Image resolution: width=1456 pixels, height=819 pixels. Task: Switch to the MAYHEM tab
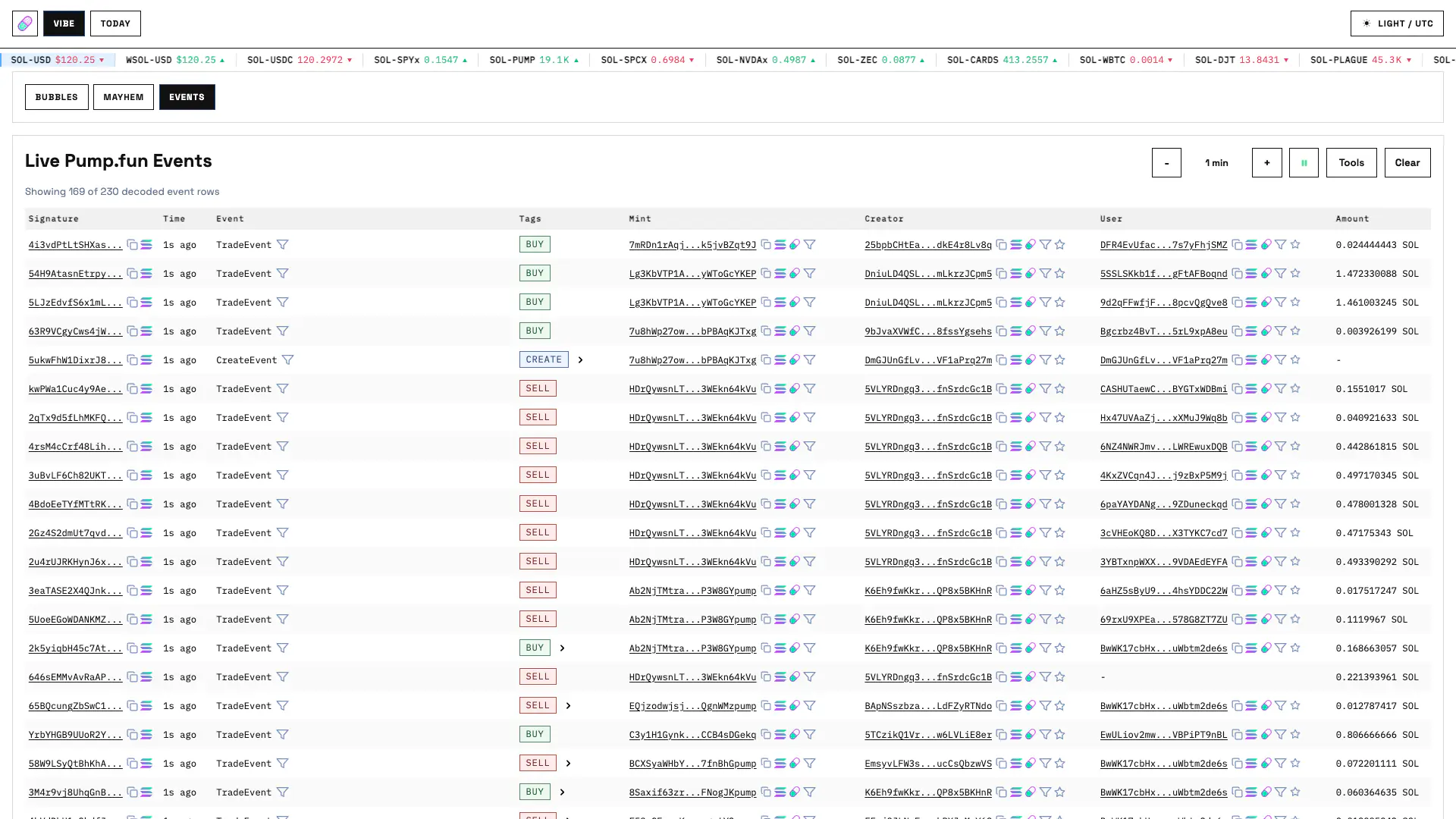tap(124, 97)
